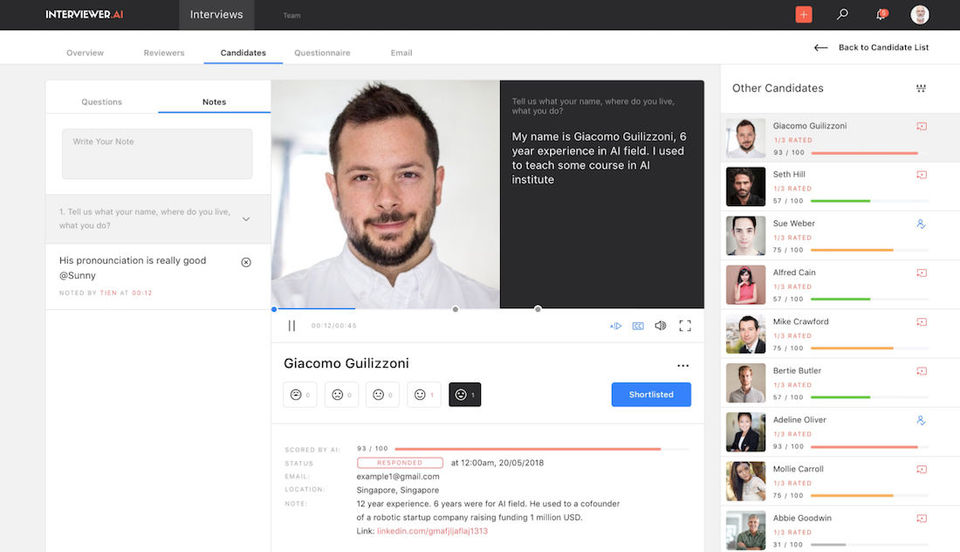Open Sue Weber's candidate photo

pos(745,236)
